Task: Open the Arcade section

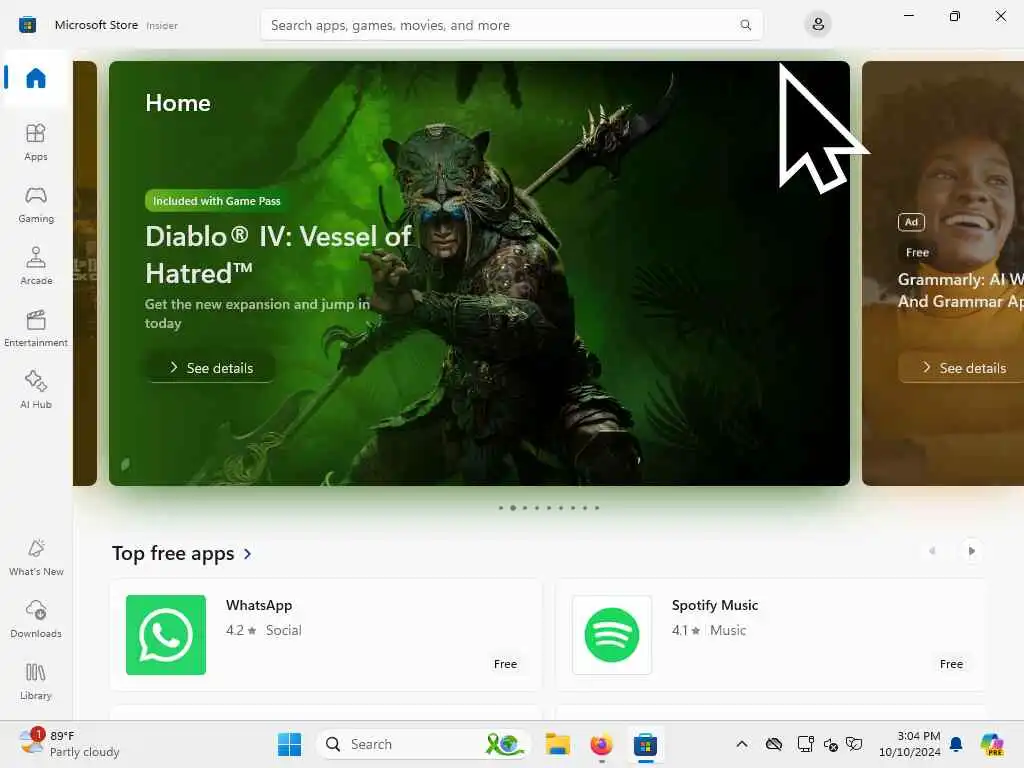Action: 36,266
